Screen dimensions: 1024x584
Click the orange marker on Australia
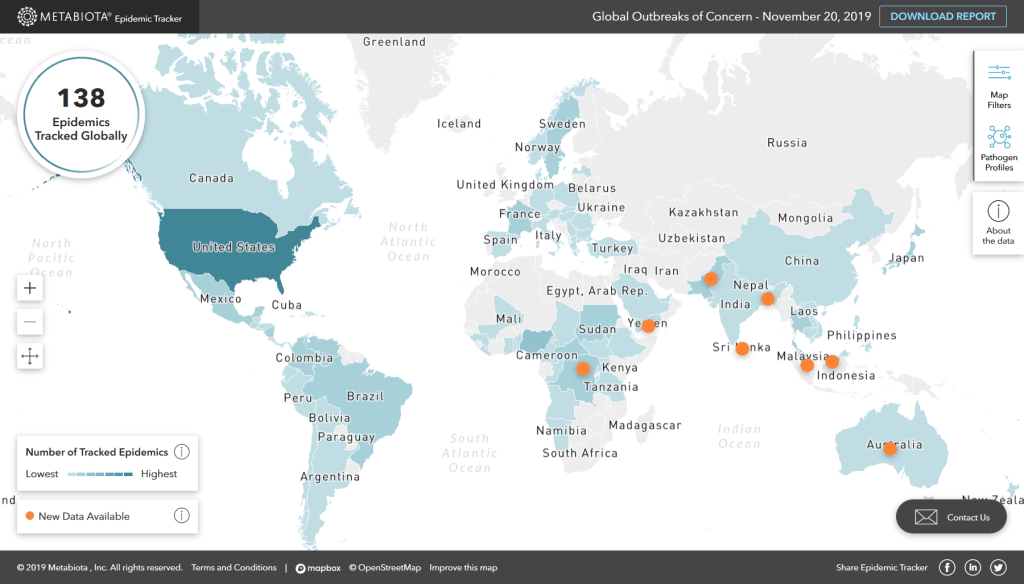click(890, 448)
